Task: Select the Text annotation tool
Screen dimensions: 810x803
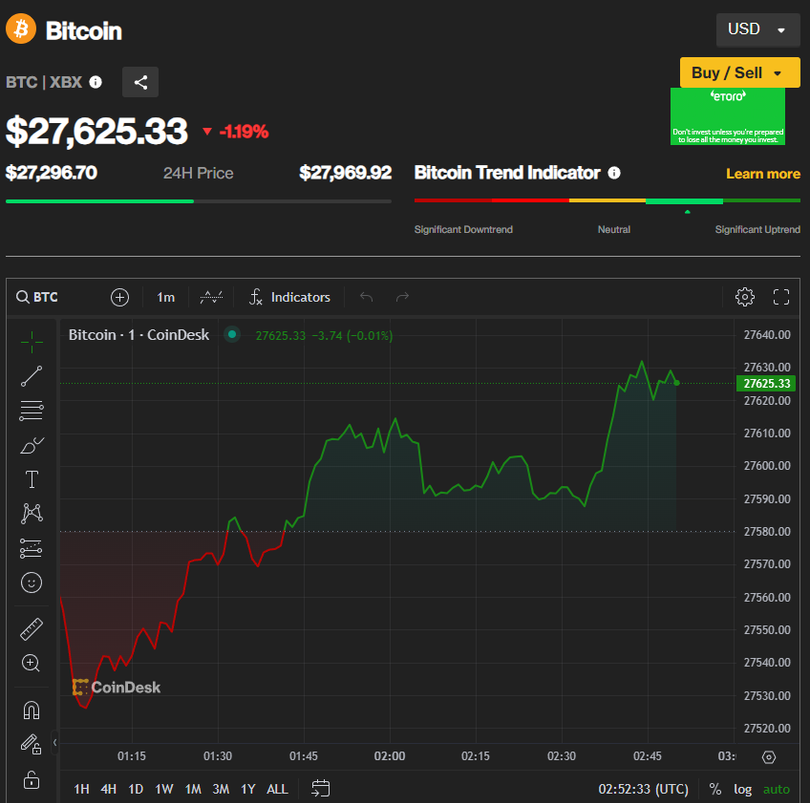Action: tap(32, 480)
